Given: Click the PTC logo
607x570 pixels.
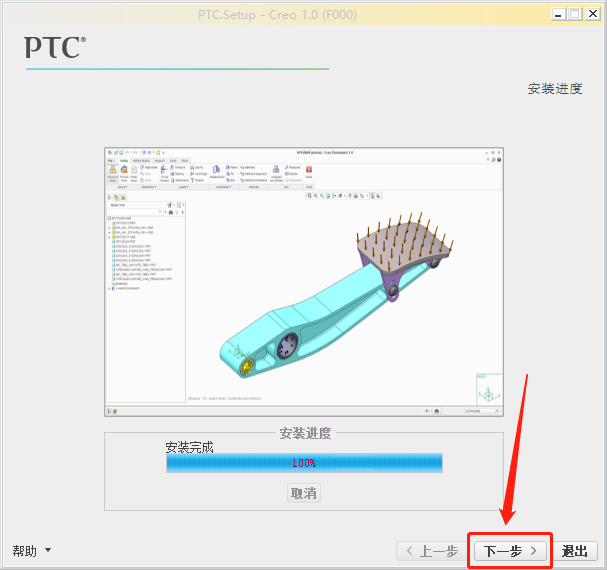Looking at the screenshot, I should click(x=55, y=47).
